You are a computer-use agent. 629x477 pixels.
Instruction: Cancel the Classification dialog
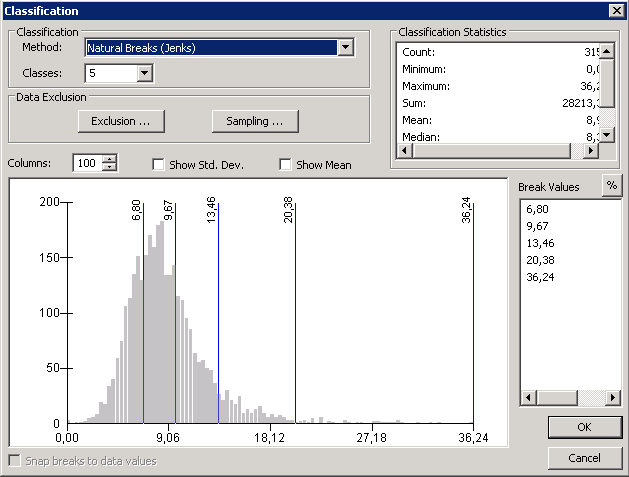(585, 458)
